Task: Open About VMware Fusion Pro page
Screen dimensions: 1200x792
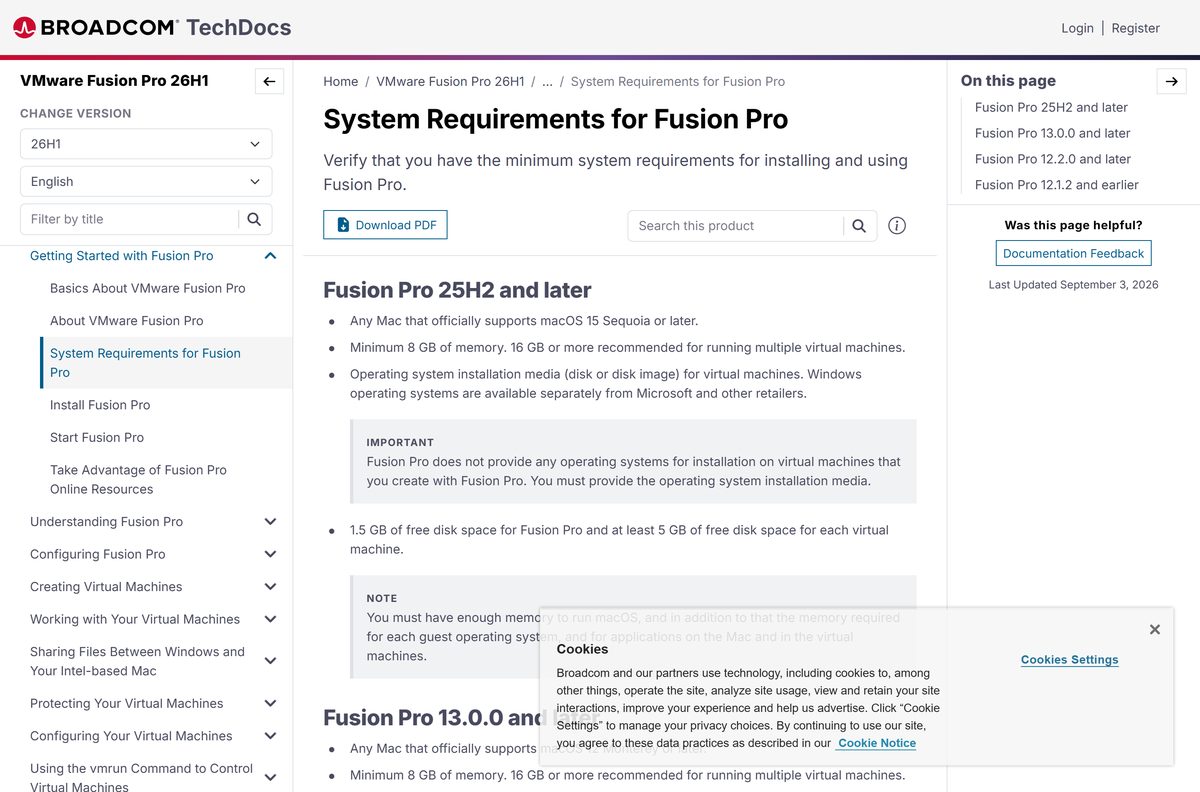Action: click(x=127, y=321)
